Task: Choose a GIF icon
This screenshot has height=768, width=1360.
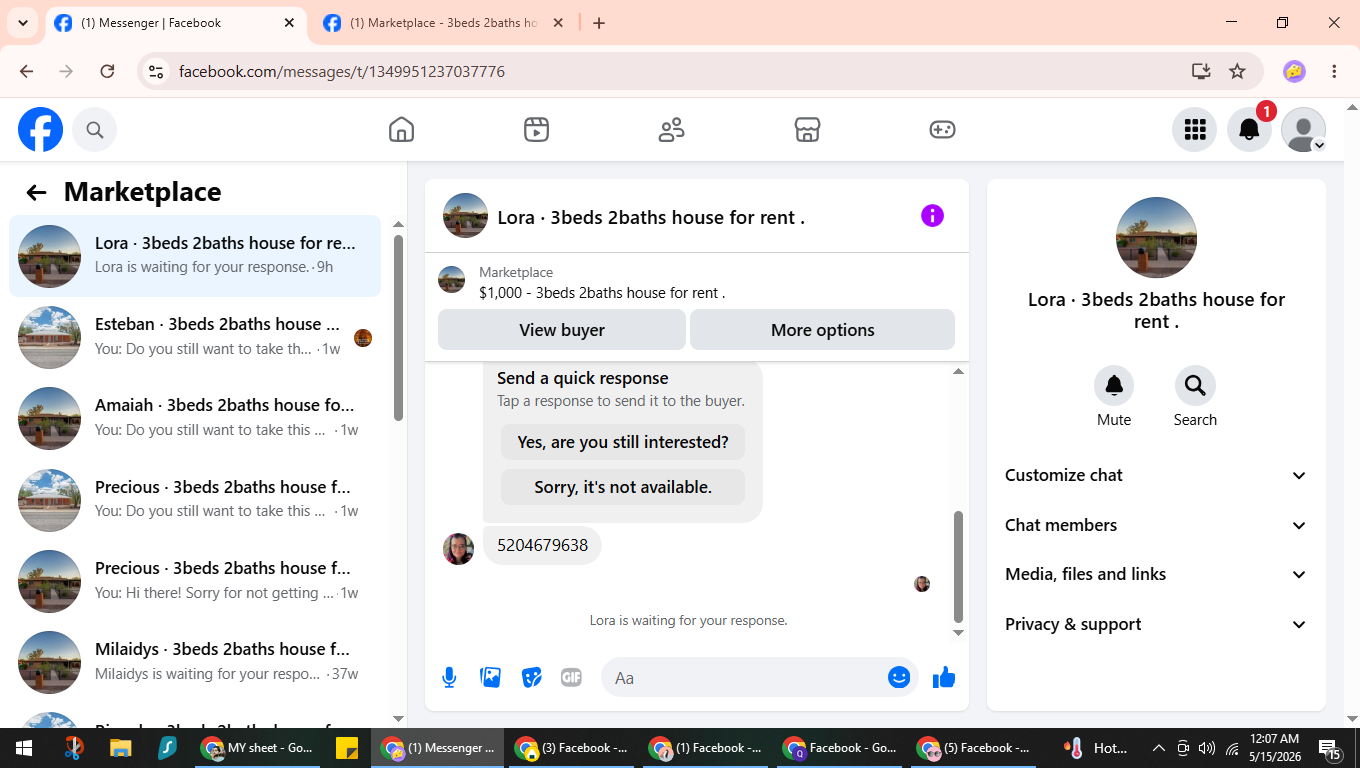Action: (571, 678)
